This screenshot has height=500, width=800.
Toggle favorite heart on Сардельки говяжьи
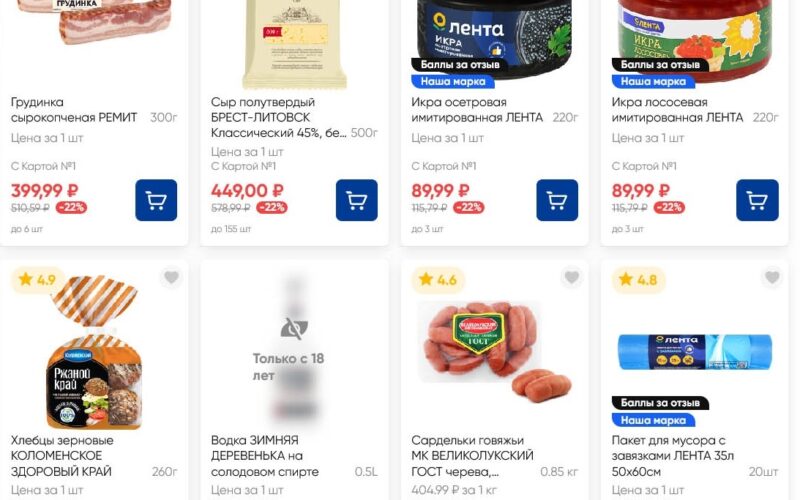point(572,278)
